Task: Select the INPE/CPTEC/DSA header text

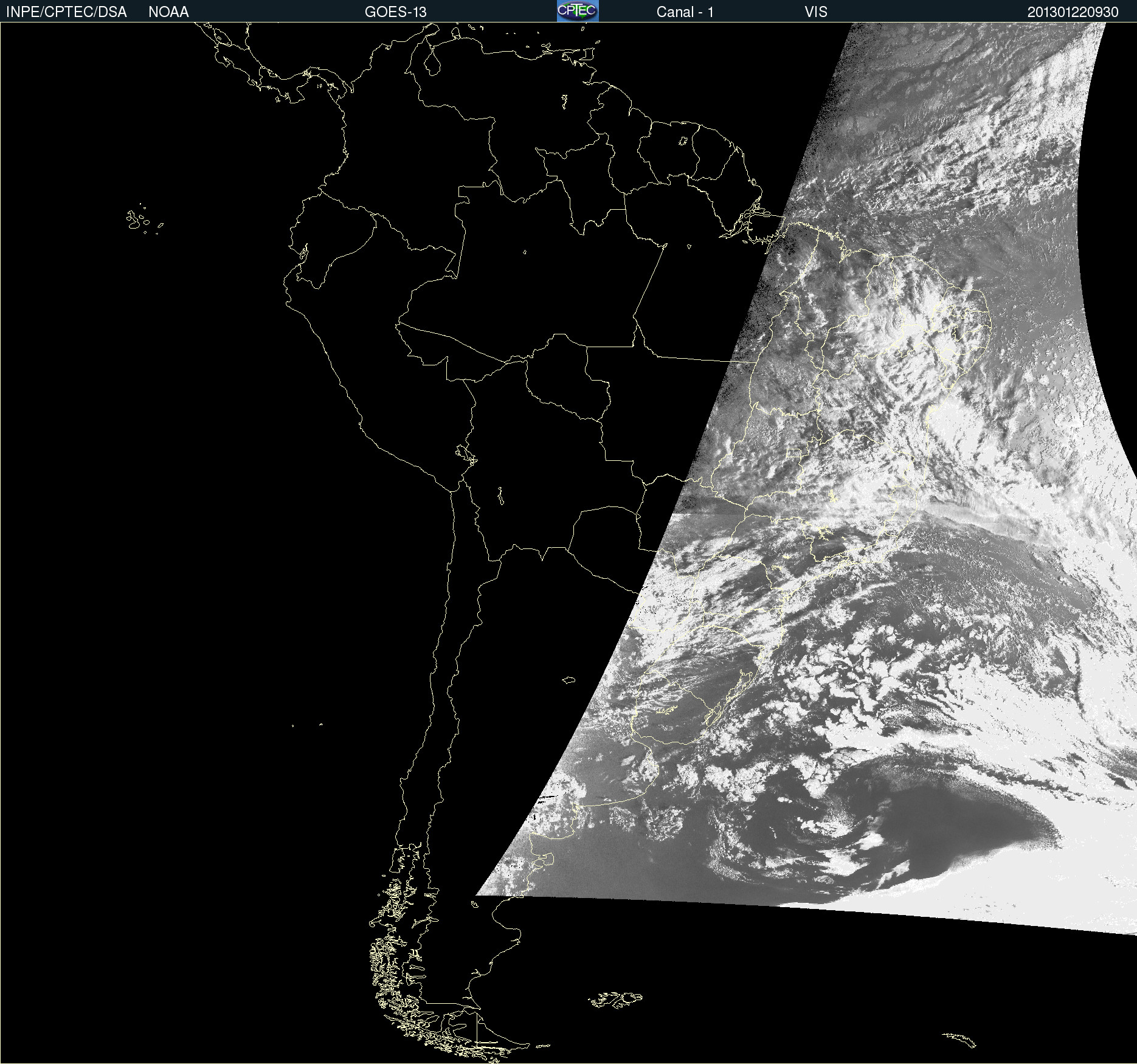Action: coord(66,12)
